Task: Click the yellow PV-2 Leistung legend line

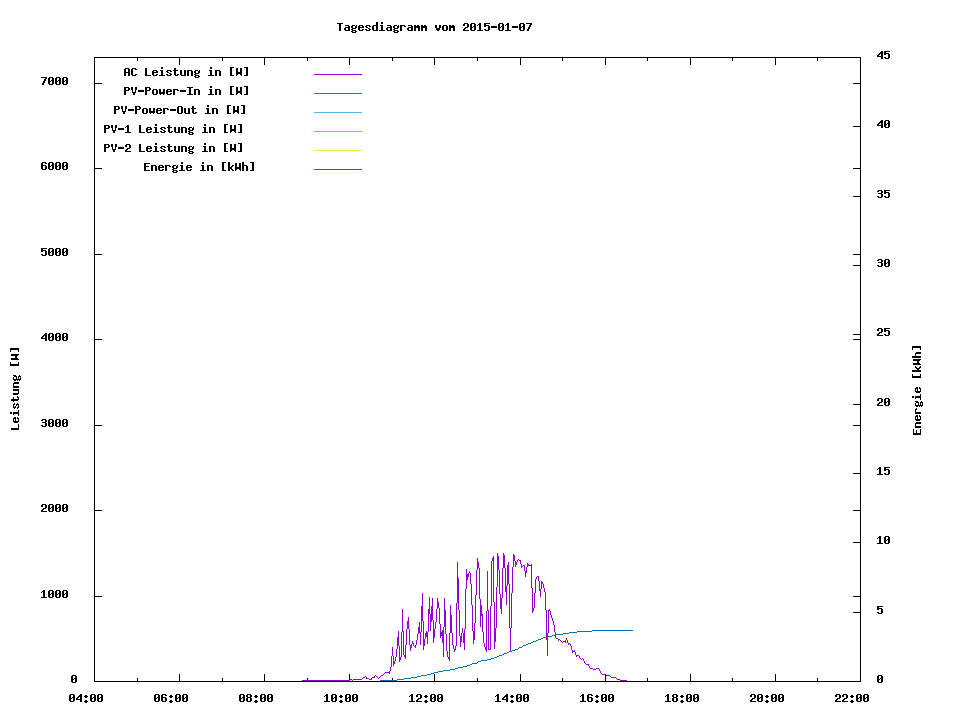Action: (x=337, y=150)
